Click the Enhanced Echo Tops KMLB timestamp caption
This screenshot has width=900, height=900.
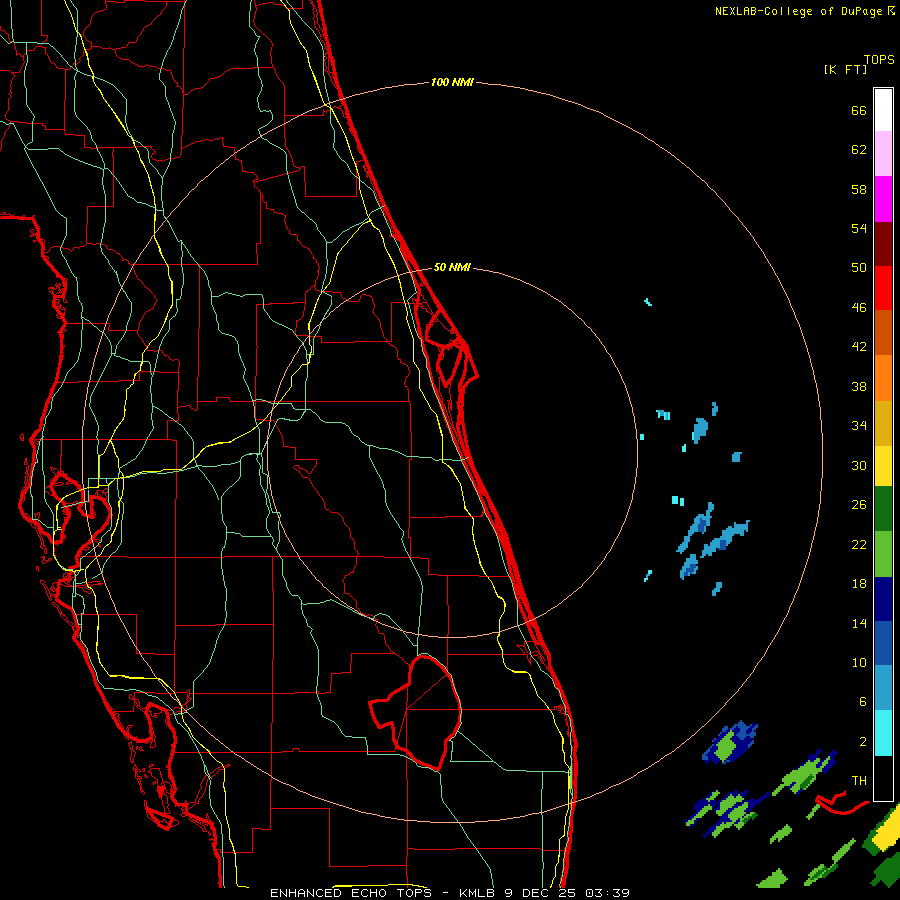450,893
